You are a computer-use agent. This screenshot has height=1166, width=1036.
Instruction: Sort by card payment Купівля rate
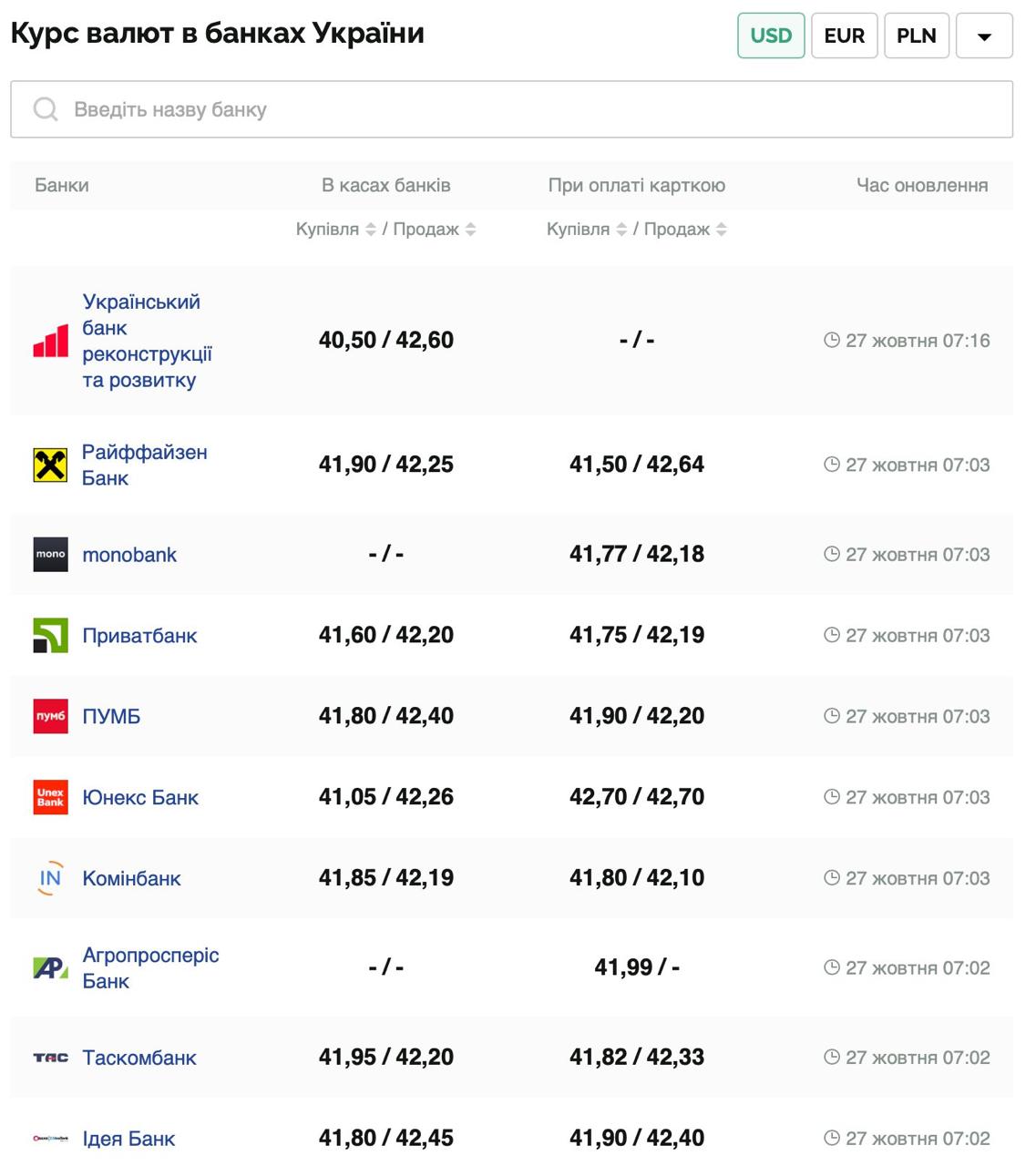(x=621, y=230)
